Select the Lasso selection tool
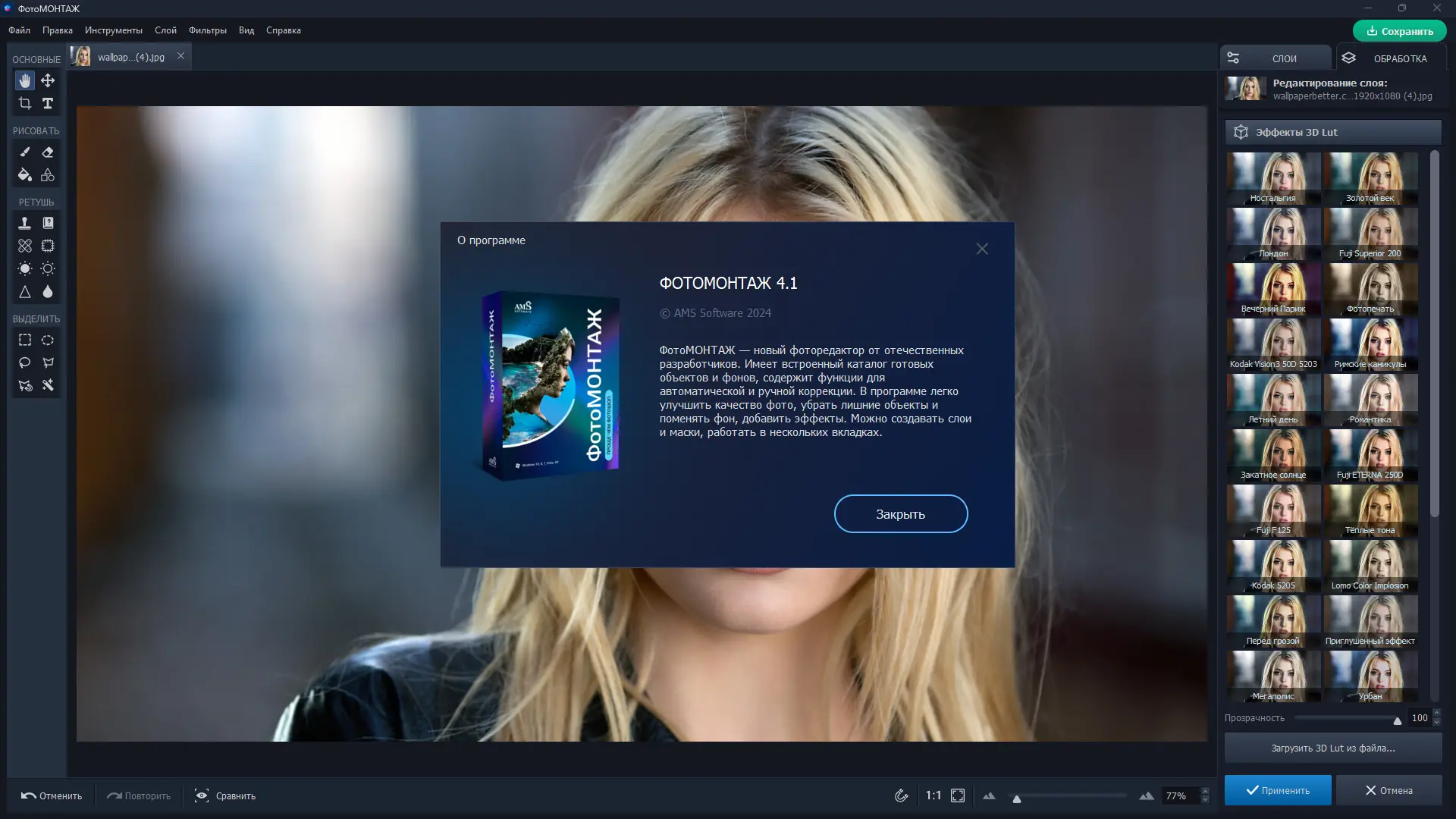The image size is (1456, 819). point(25,362)
